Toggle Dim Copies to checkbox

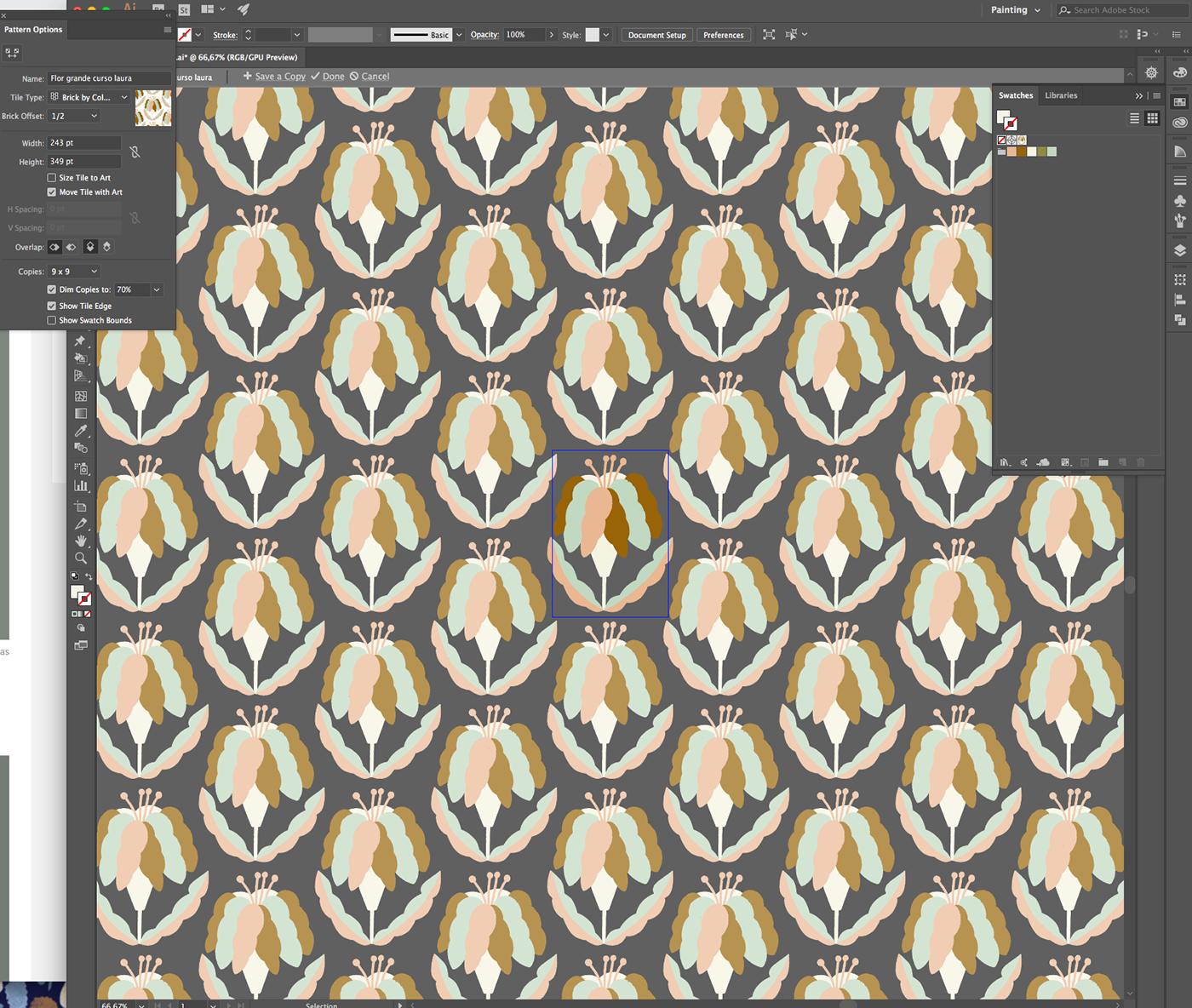tap(52, 289)
